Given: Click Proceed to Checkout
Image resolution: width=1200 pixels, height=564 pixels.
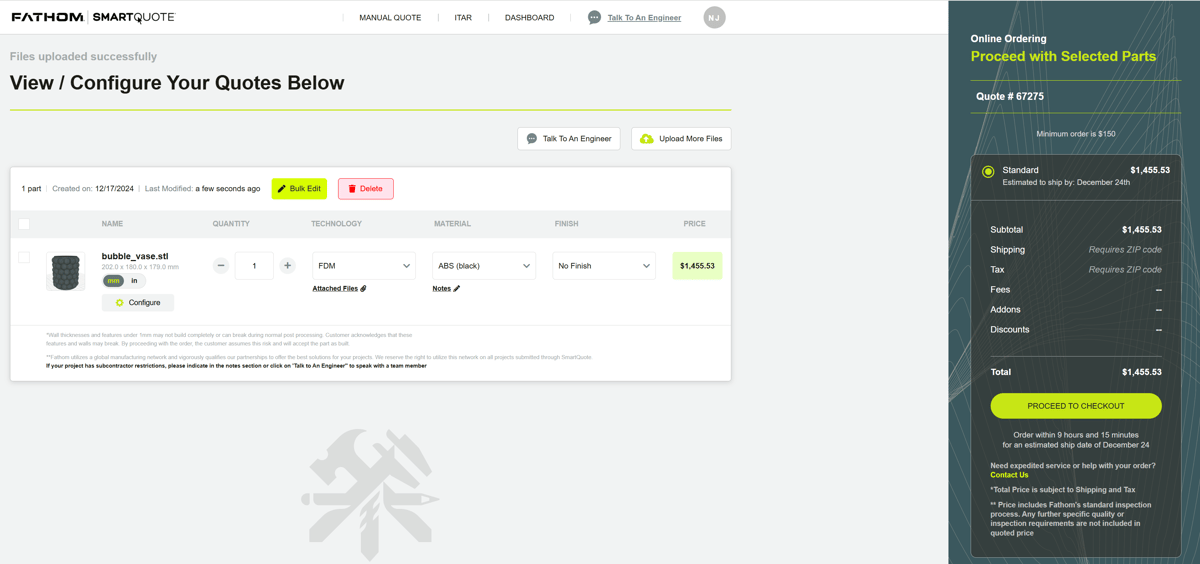Looking at the screenshot, I should point(1076,406).
